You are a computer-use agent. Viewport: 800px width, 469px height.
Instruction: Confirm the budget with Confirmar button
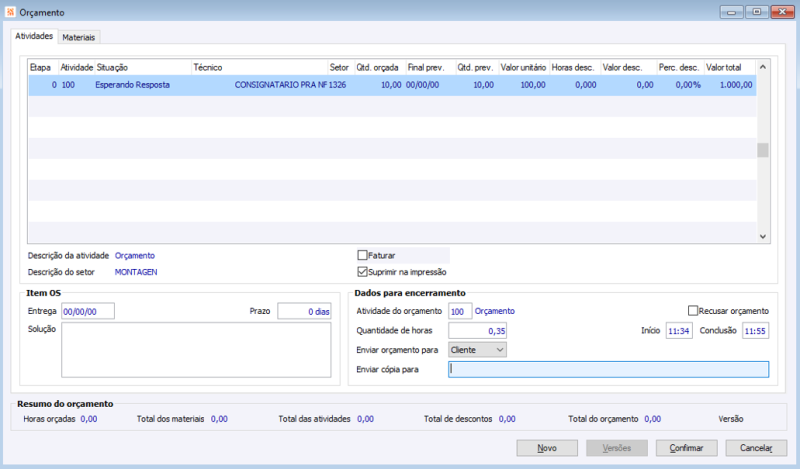[686, 448]
